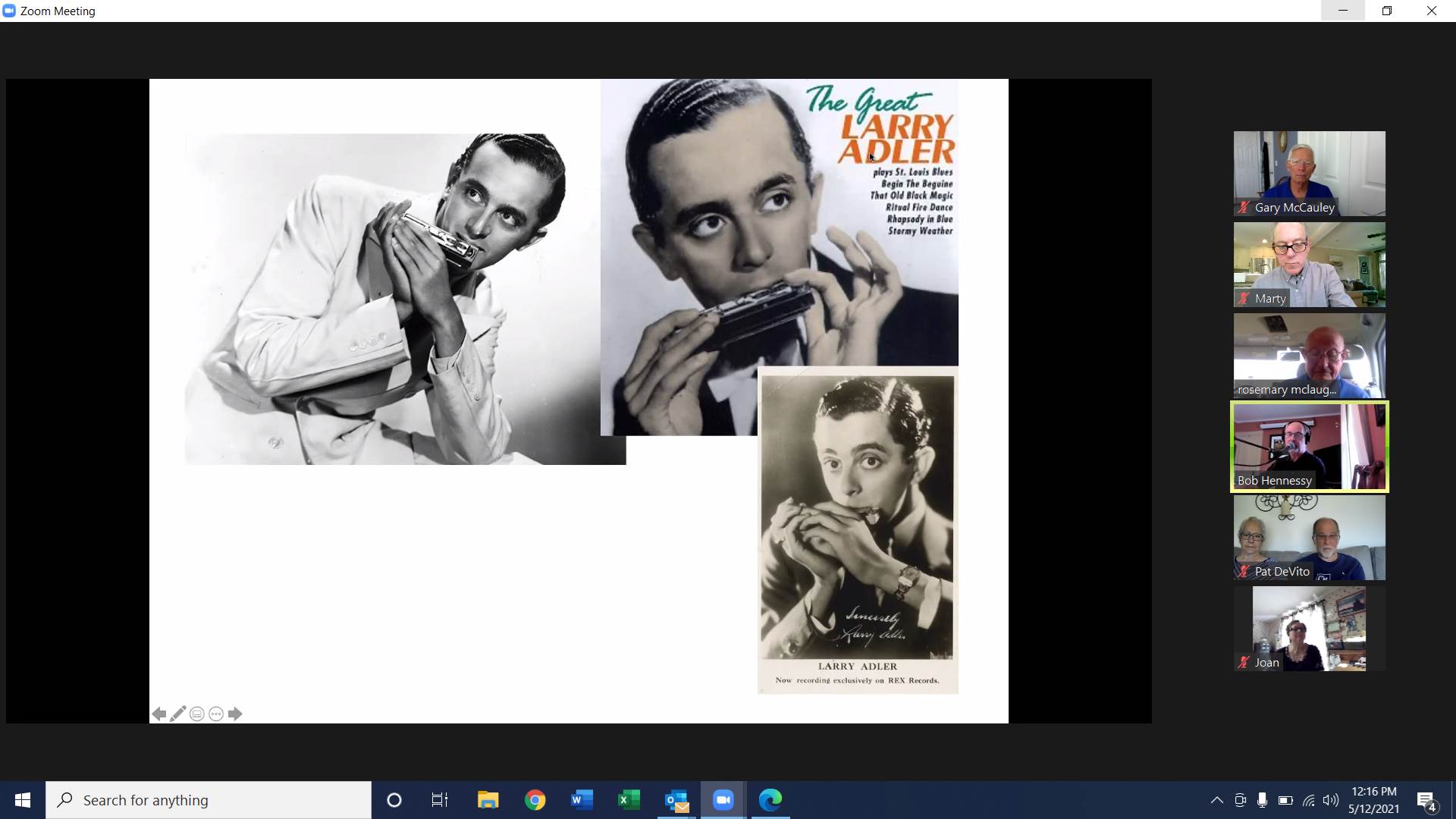Viewport: 1456px width, 819px height.
Task: Restore down the Zoom Meeting window
Action: pyautogui.click(x=1387, y=11)
